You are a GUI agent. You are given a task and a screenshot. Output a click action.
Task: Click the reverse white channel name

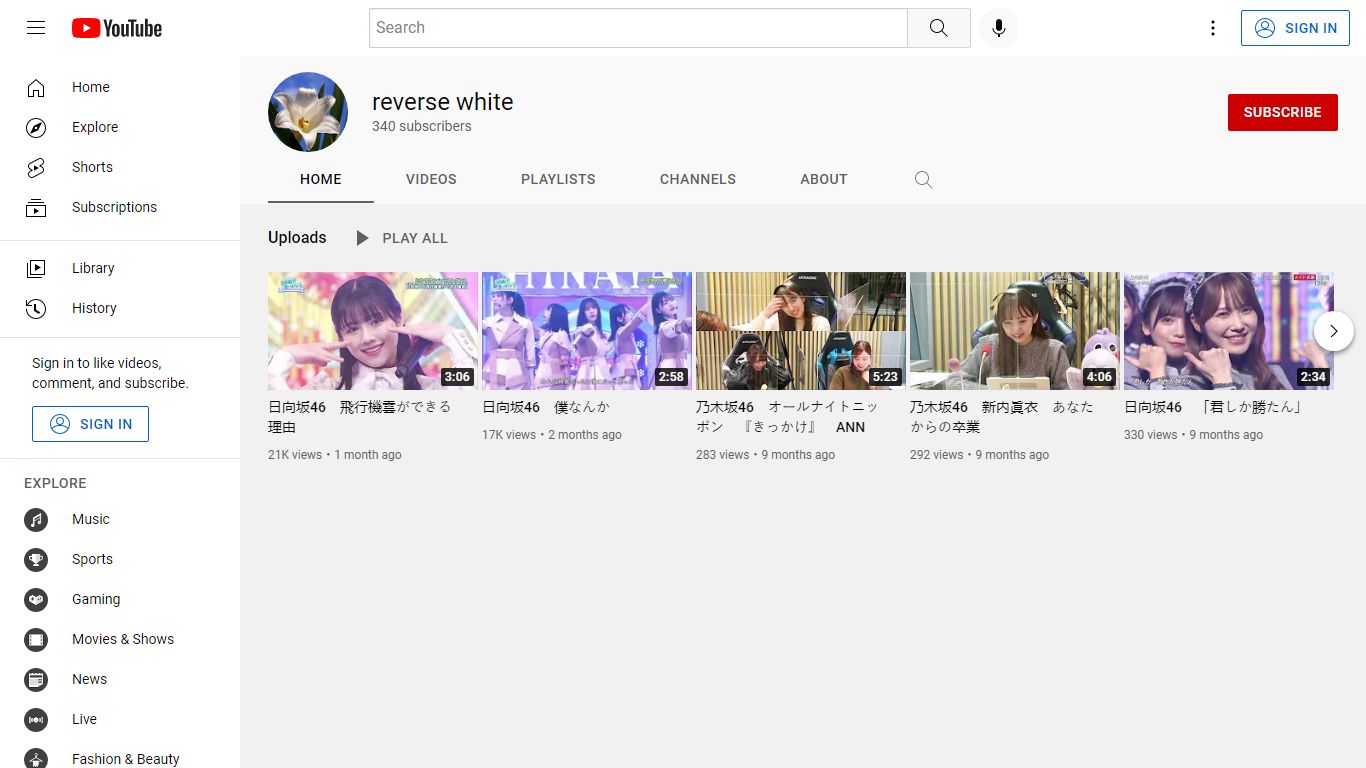click(442, 102)
